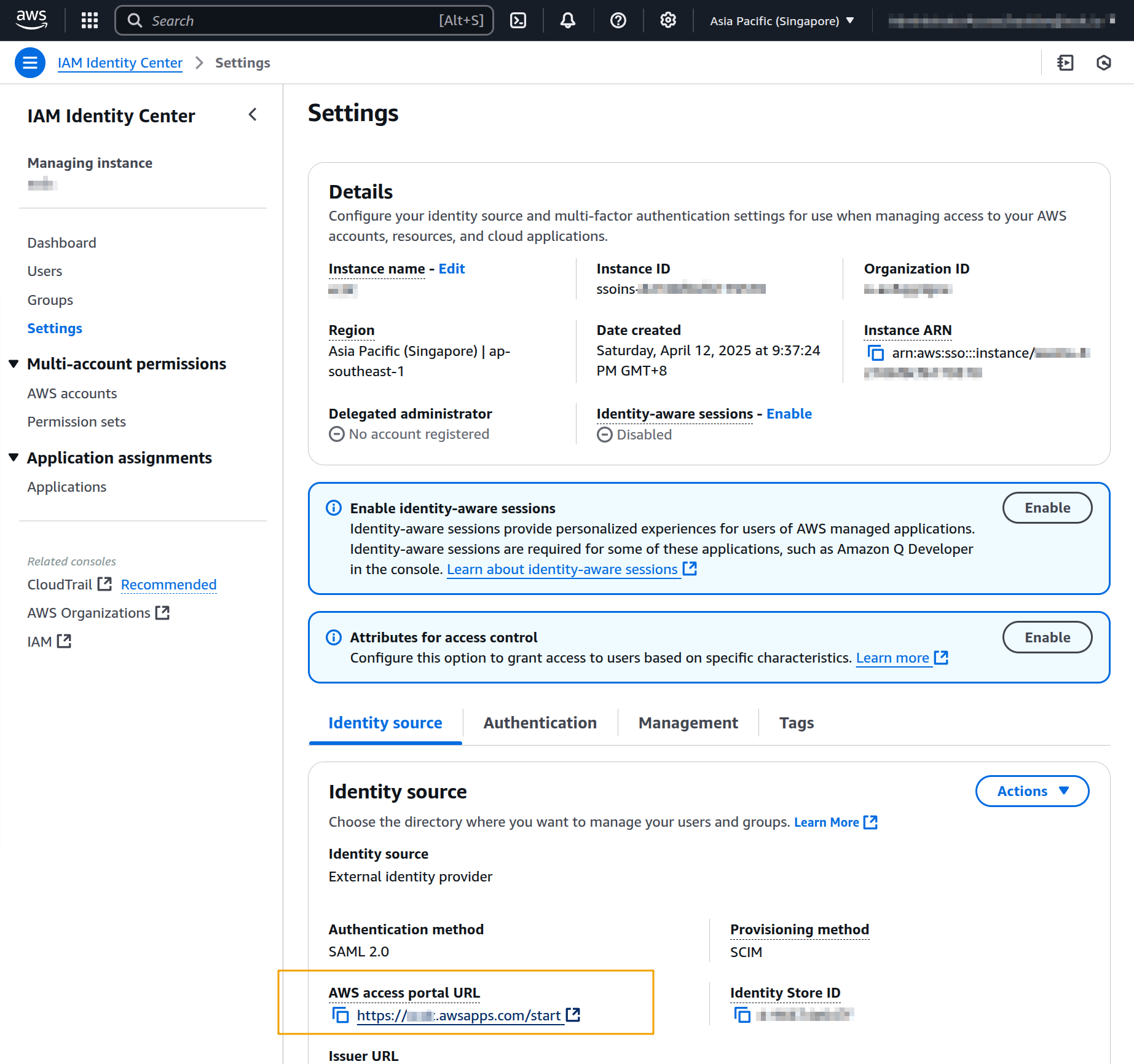The image size is (1134, 1064).
Task: Click the 'SAML 2.0' value
Action: pos(359,952)
